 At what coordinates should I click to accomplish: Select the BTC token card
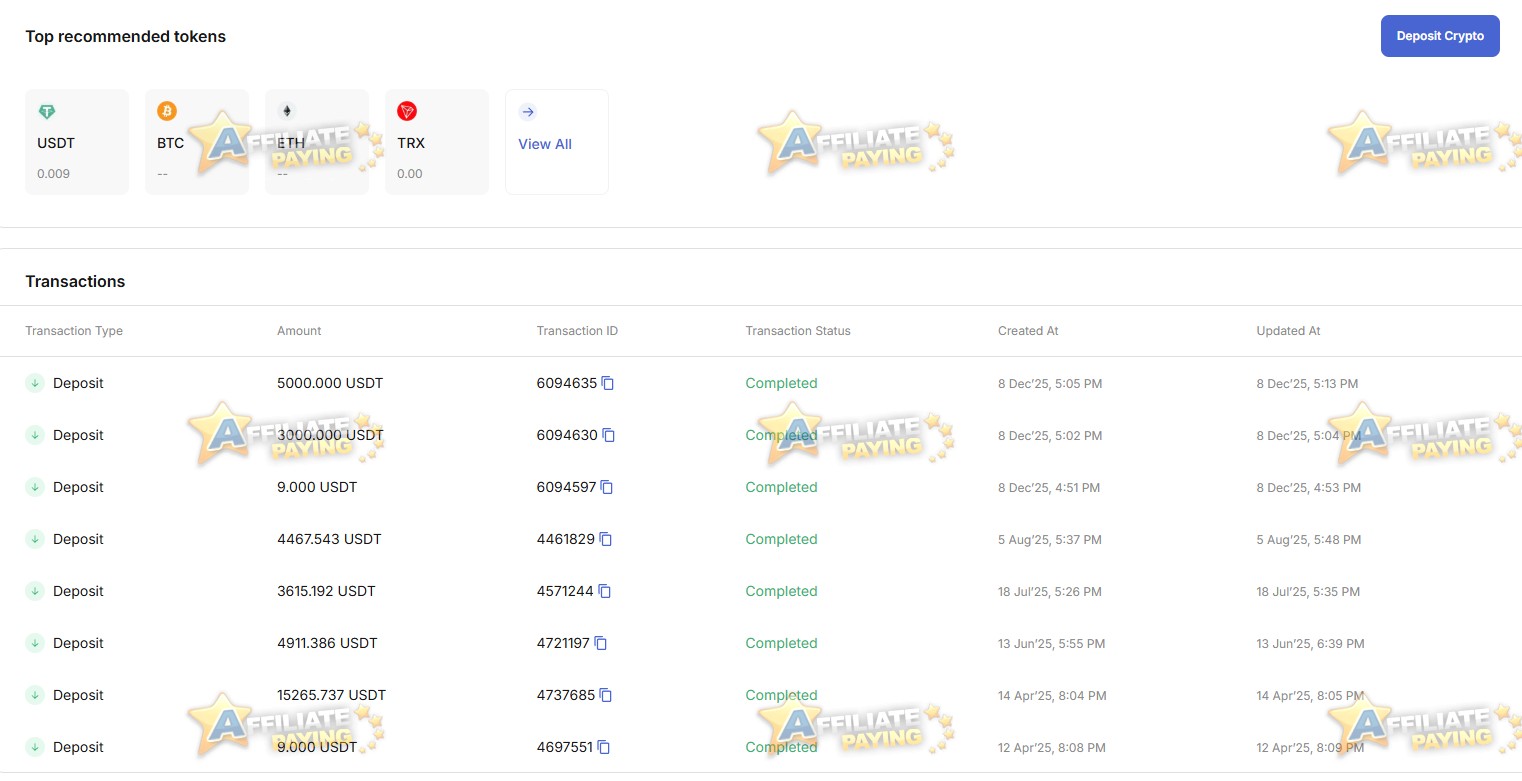(x=197, y=142)
